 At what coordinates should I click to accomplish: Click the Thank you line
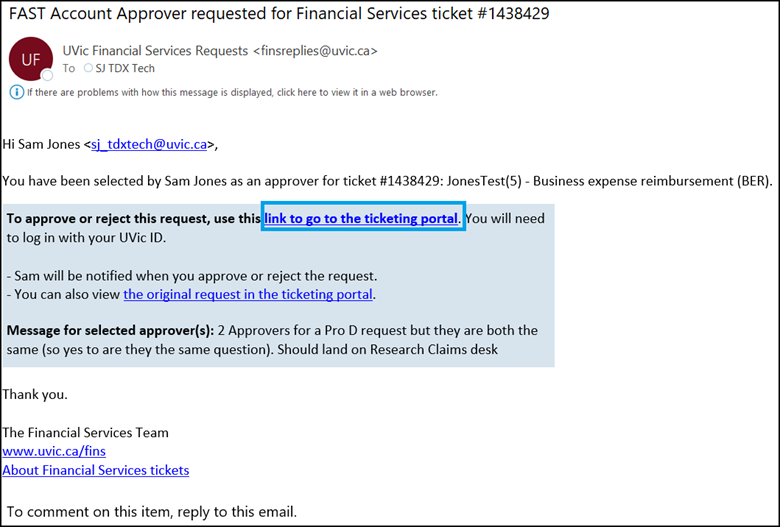point(35,395)
